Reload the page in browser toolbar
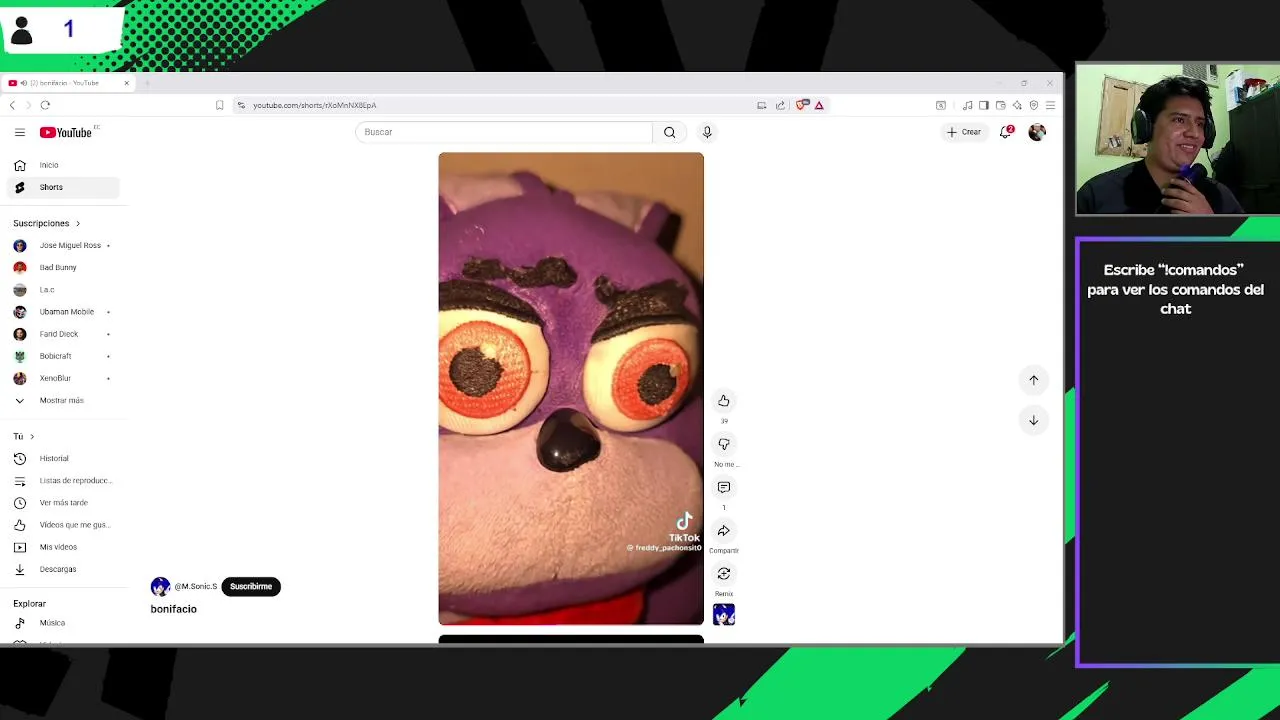This screenshot has height=720, width=1280. click(x=45, y=105)
